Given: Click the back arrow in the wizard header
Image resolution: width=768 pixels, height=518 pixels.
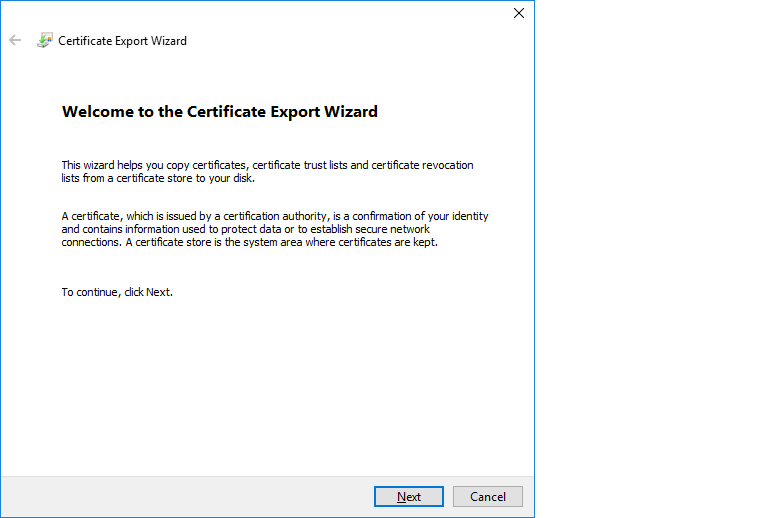Looking at the screenshot, I should 15,41.
